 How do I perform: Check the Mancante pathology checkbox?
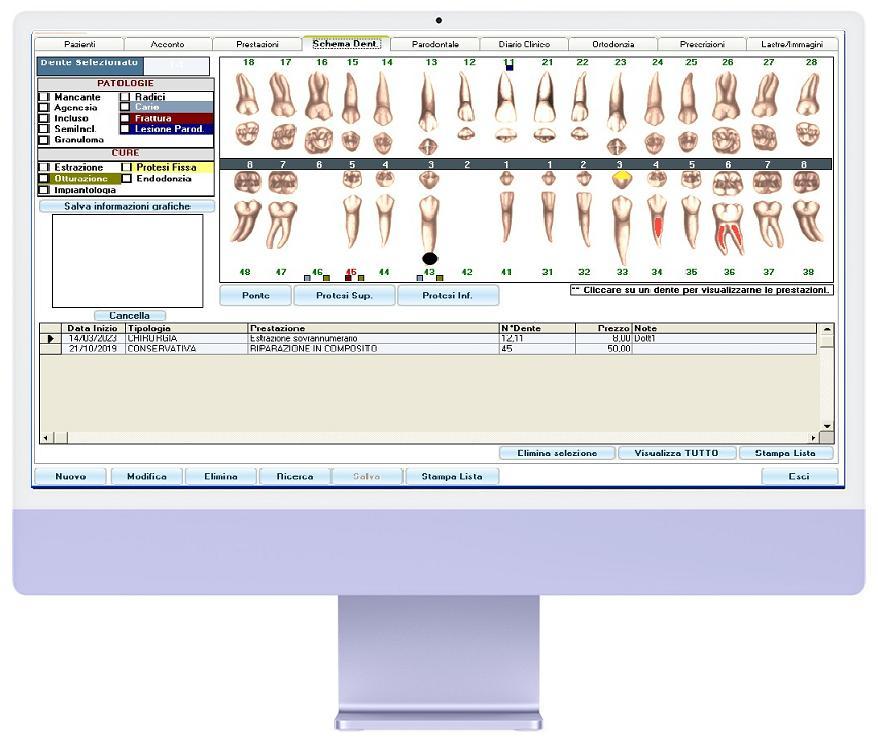(44, 97)
